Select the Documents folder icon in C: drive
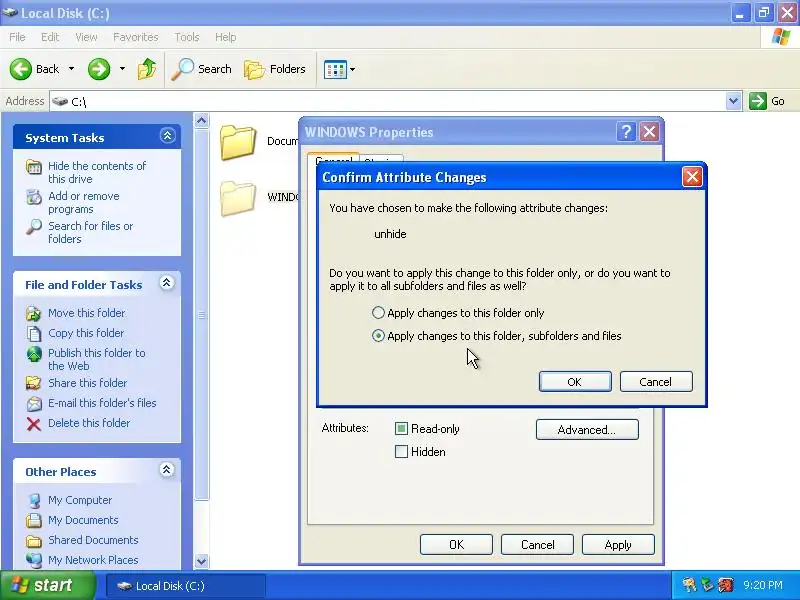The width and height of the screenshot is (800, 600). [238, 142]
